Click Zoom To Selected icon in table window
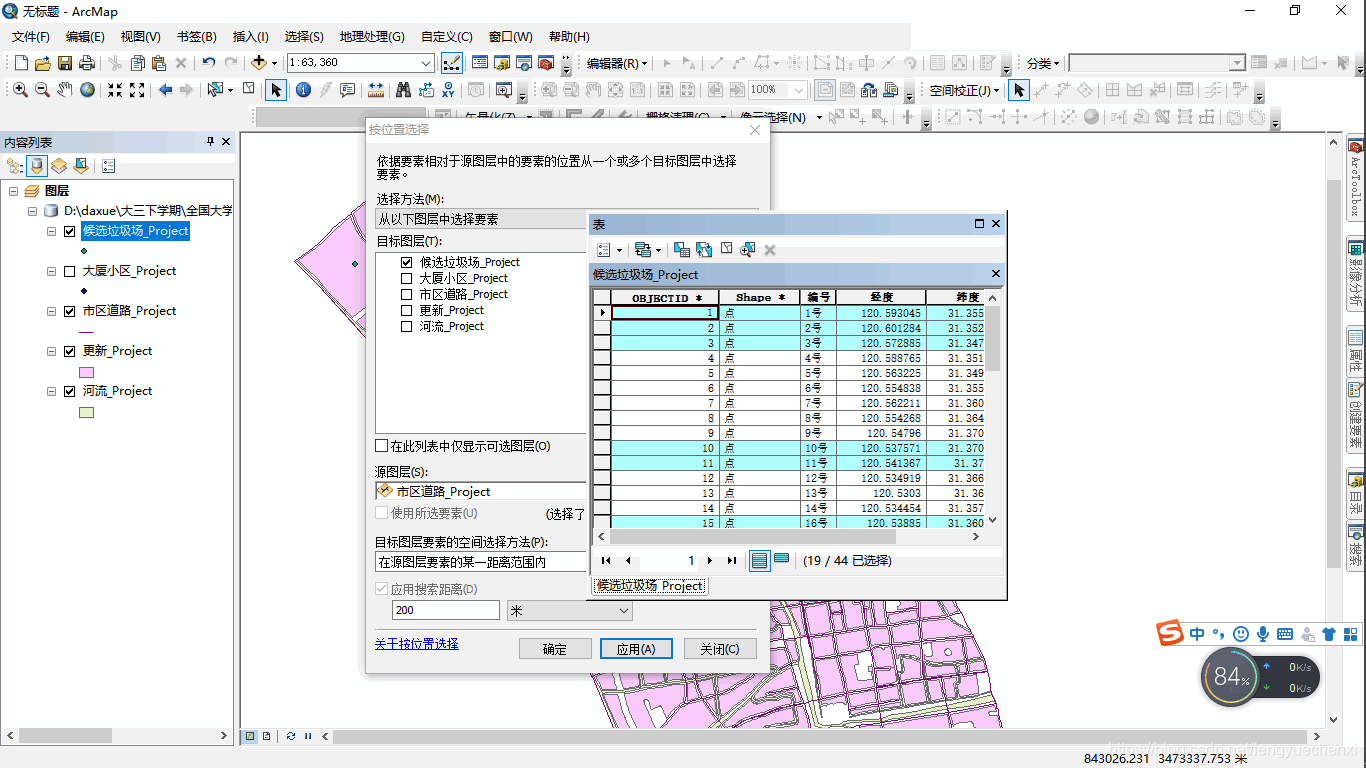This screenshot has height=768, width=1366. pos(748,250)
